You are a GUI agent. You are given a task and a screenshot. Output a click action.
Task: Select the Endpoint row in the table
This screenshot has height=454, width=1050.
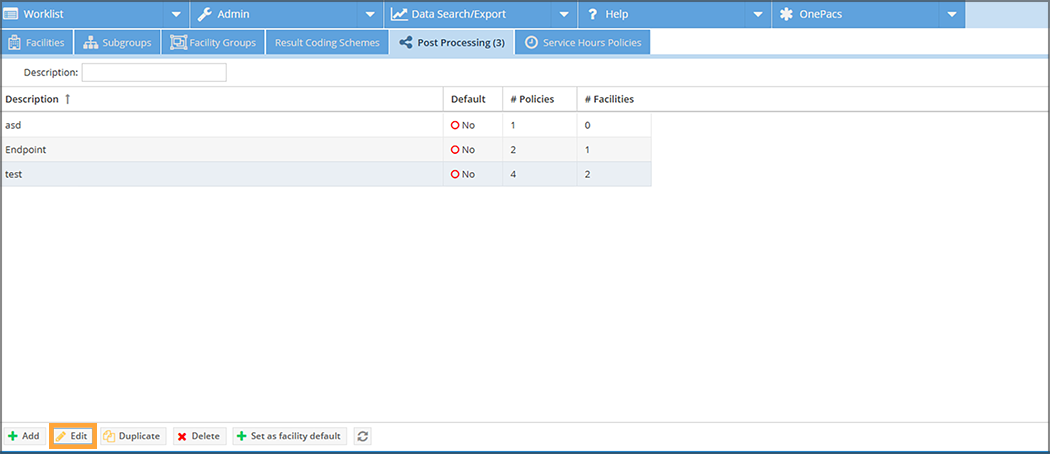click(26, 150)
